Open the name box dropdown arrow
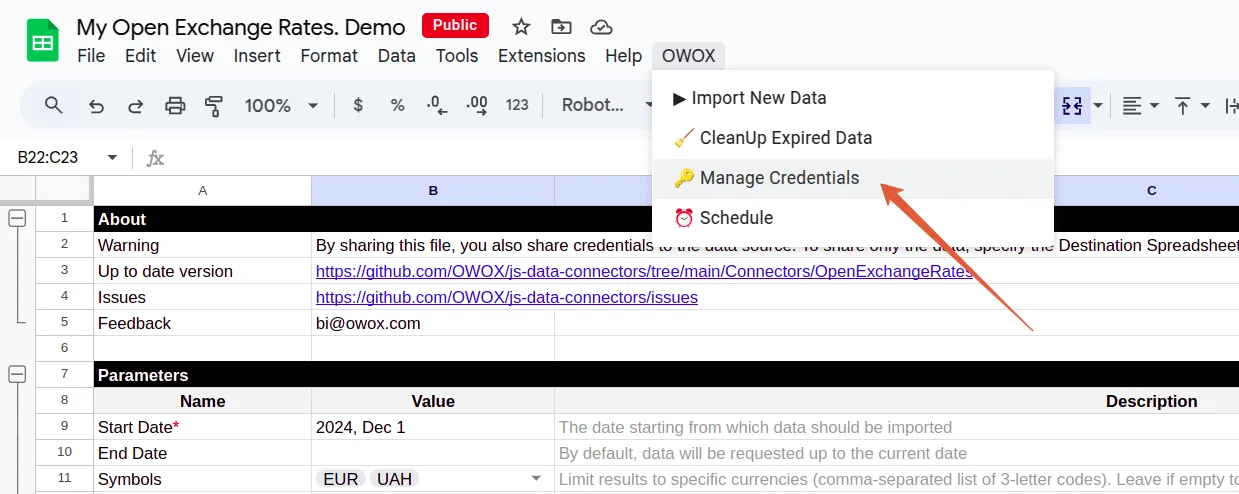 (x=113, y=158)
